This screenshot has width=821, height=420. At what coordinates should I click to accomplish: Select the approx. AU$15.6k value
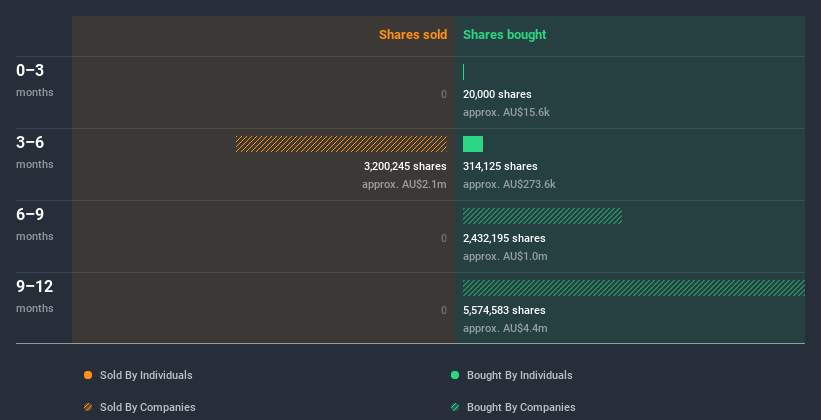pyautogui.click(x=506, y=112)
